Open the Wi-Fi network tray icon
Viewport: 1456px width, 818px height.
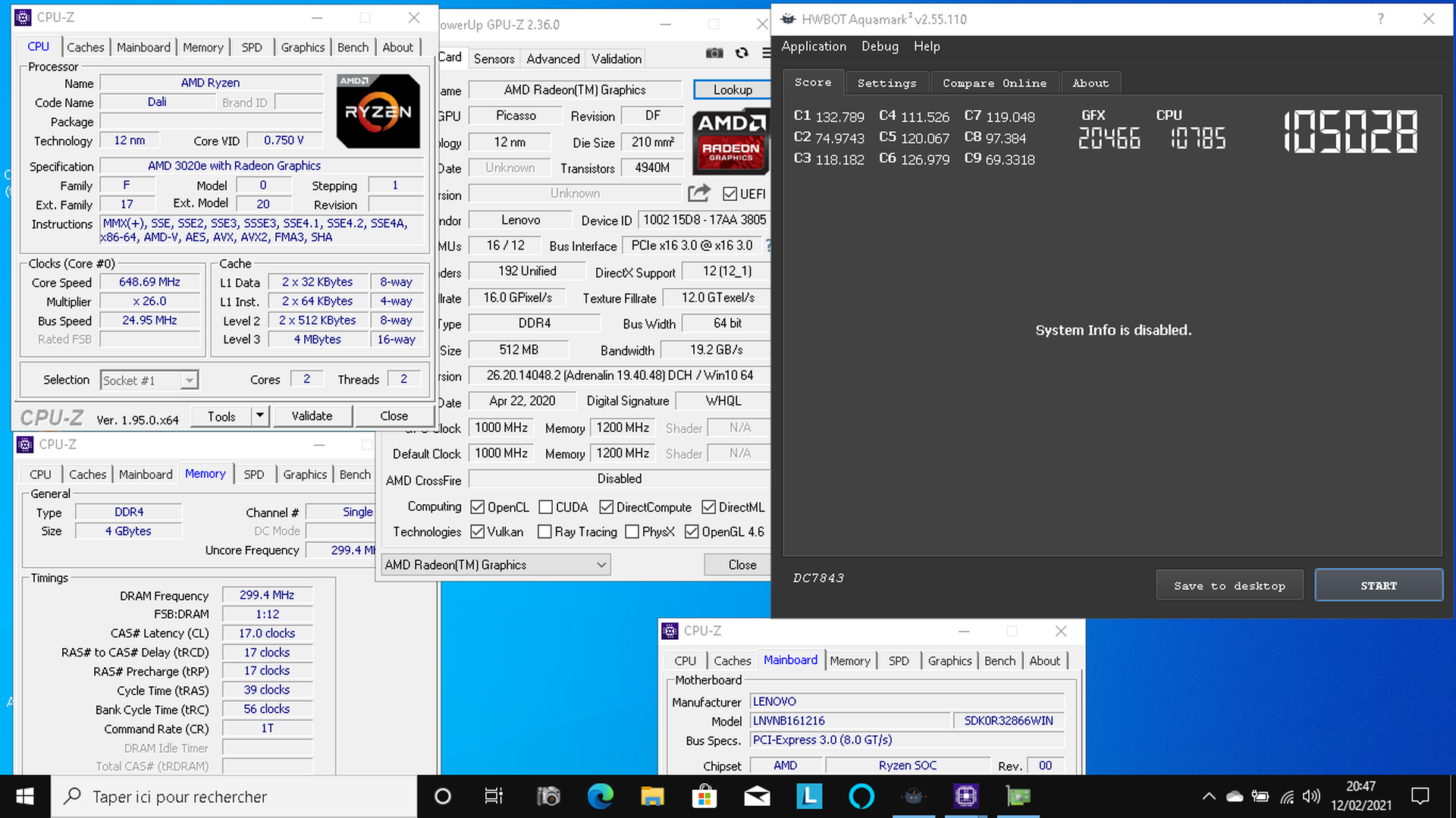coord(1287,796)
